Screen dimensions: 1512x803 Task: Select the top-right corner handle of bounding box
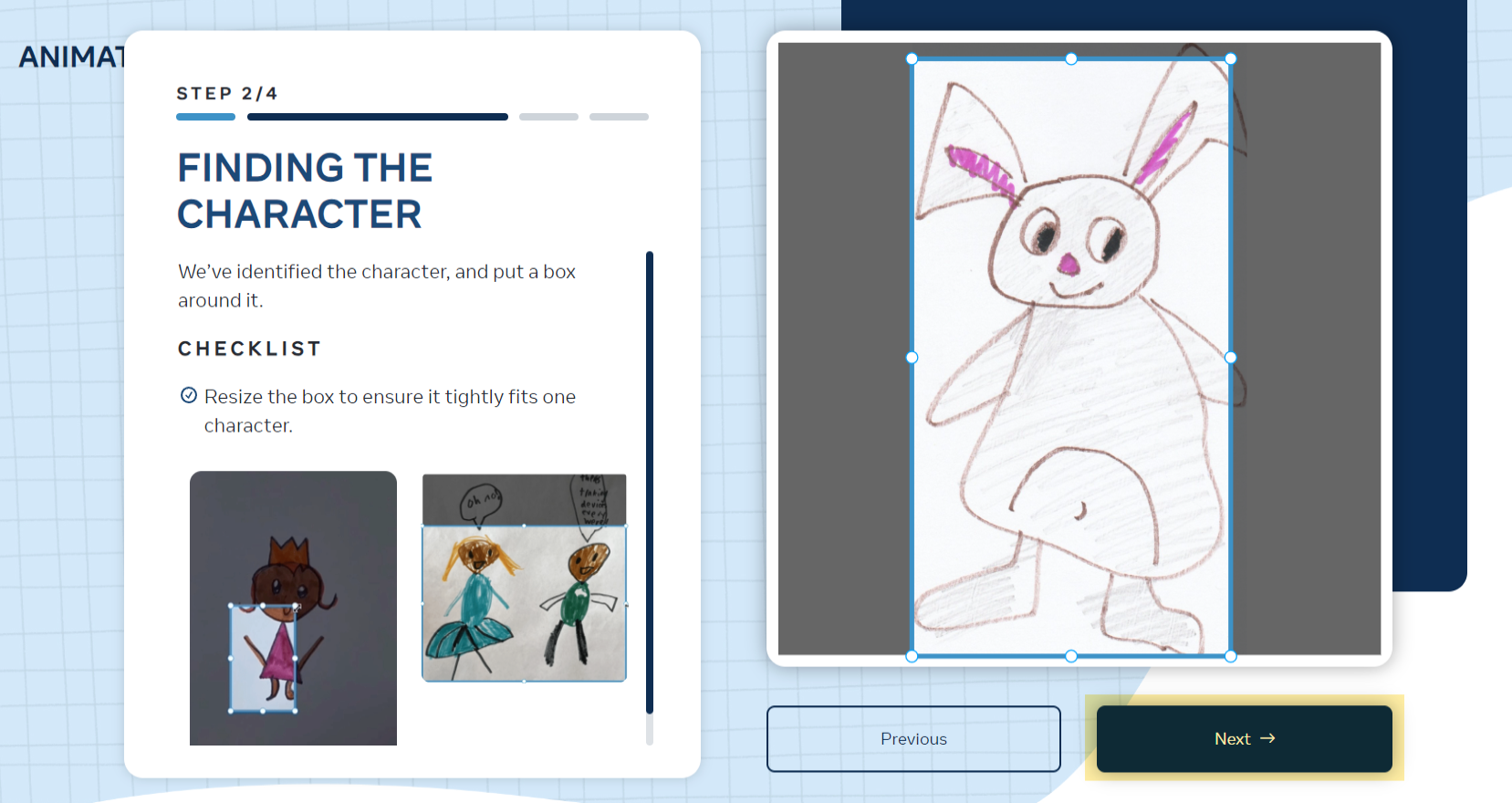click(1230, 58)
